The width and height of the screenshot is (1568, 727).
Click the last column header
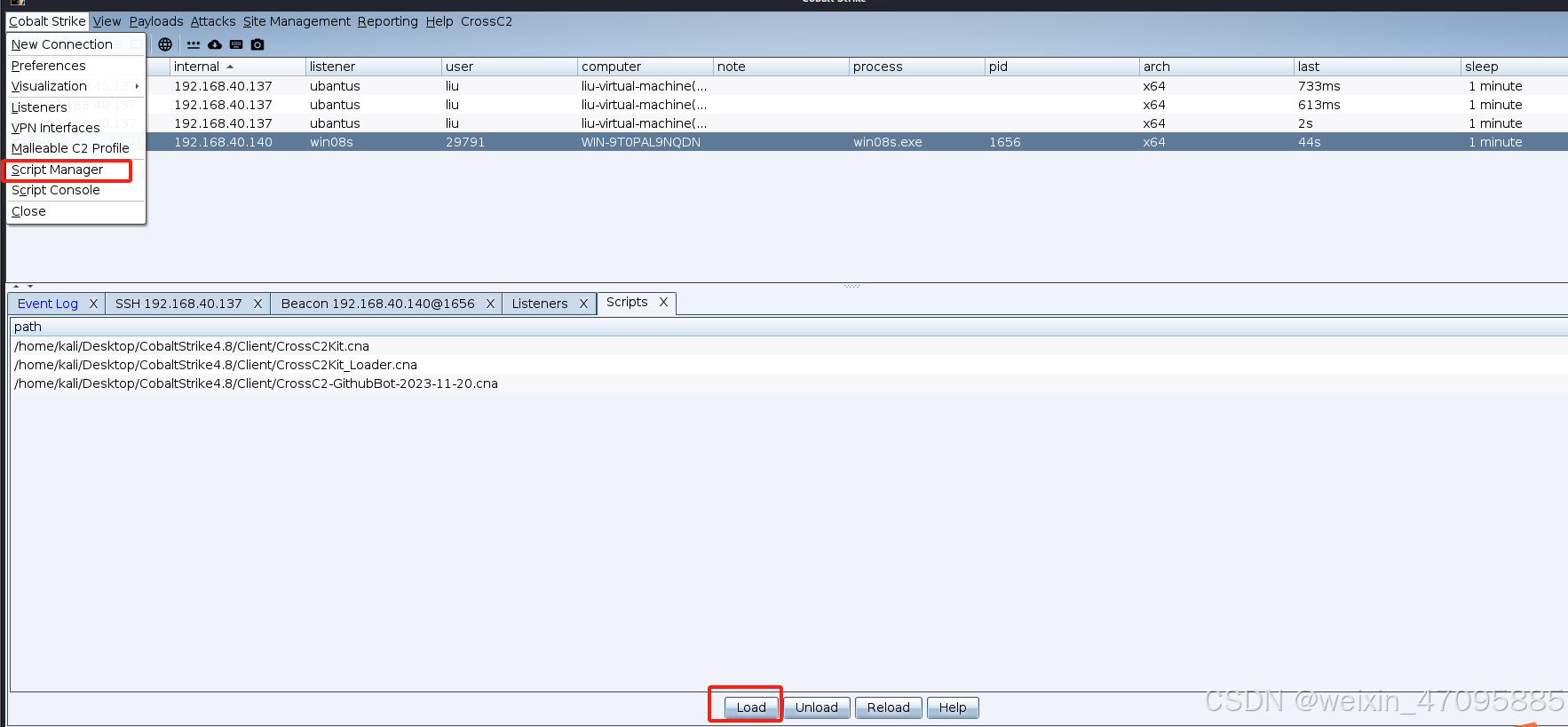coord(1377,67)
